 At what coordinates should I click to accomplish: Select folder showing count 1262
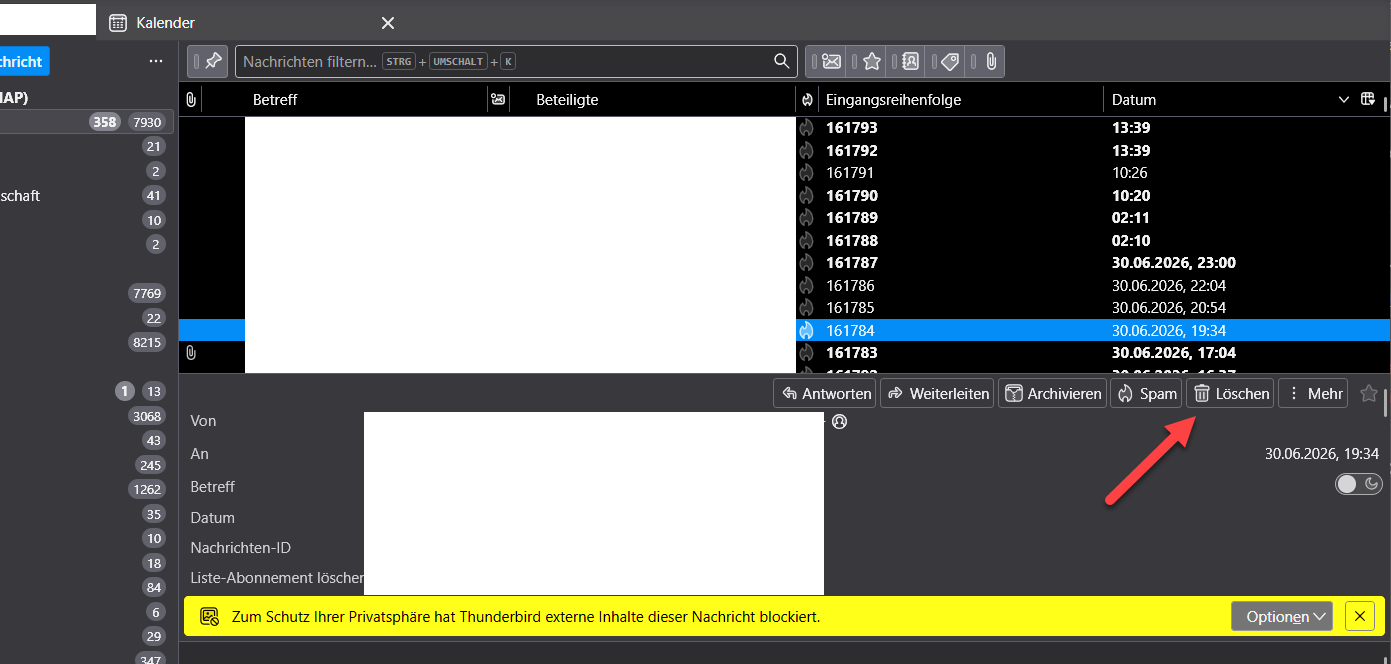pos(87,489)
